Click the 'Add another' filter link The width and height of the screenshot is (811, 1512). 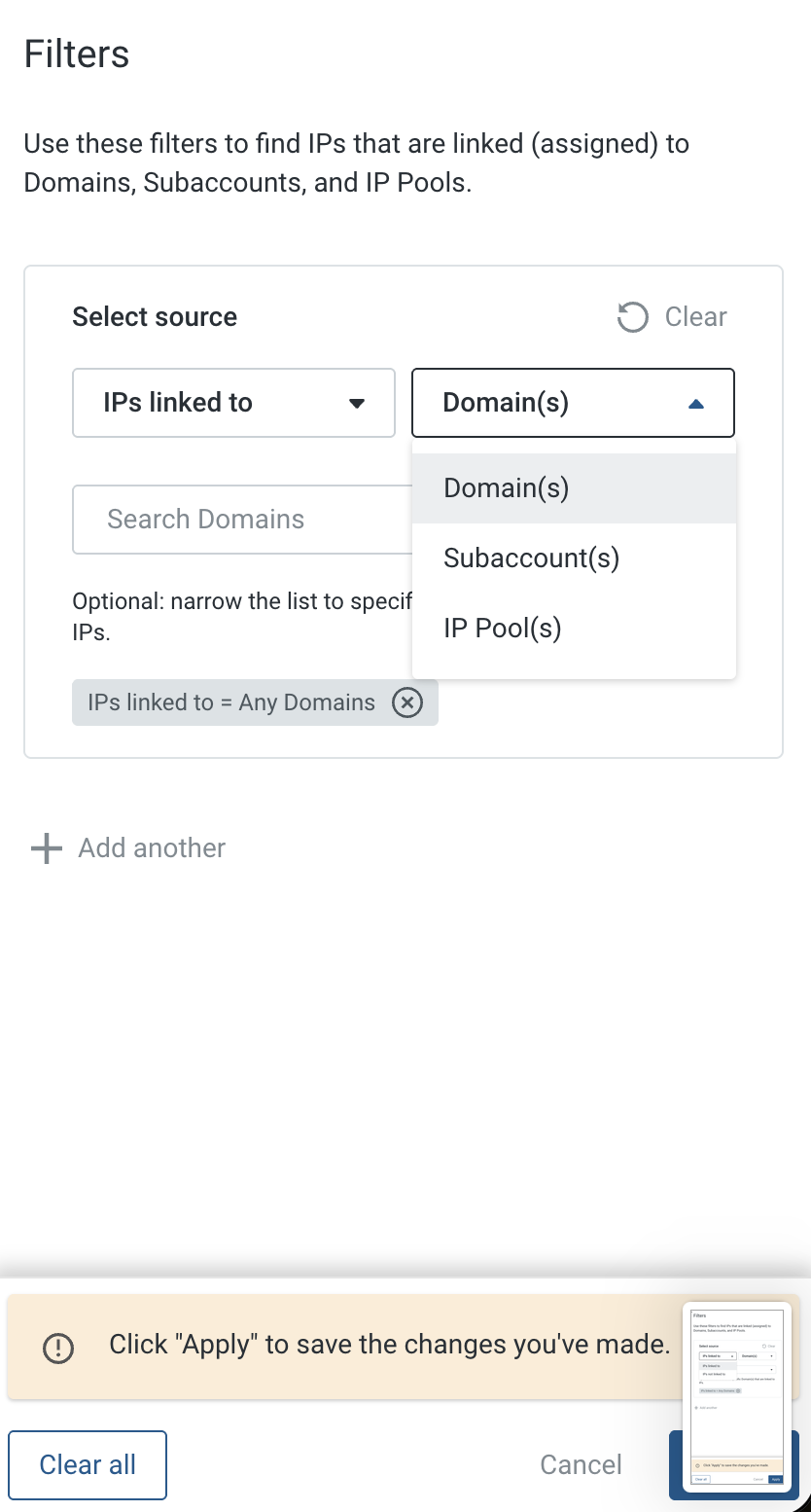pyautogui.click(x=152, y=848)
